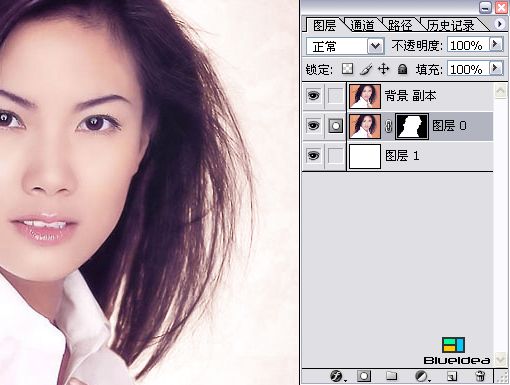510x385 pixels.
Task: Select the 图层 0 layer mask thumbnail
Action: 412,126
